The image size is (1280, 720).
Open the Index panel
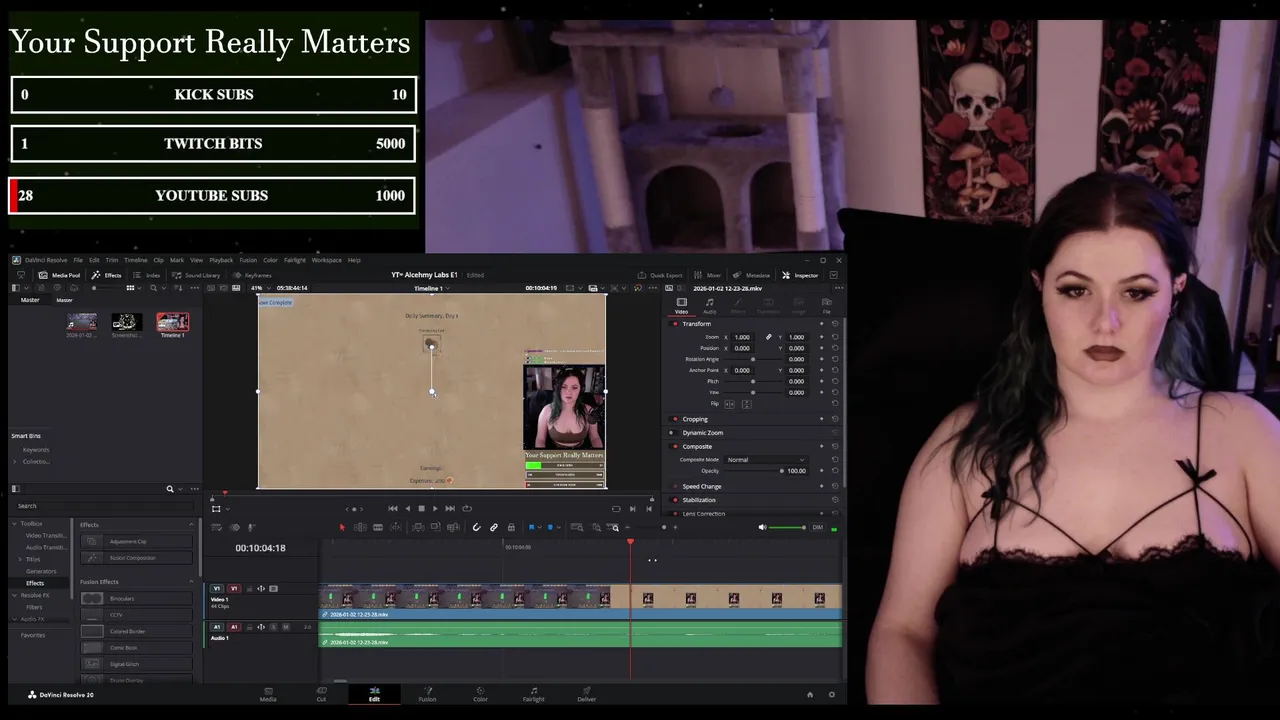coord(146,275)
